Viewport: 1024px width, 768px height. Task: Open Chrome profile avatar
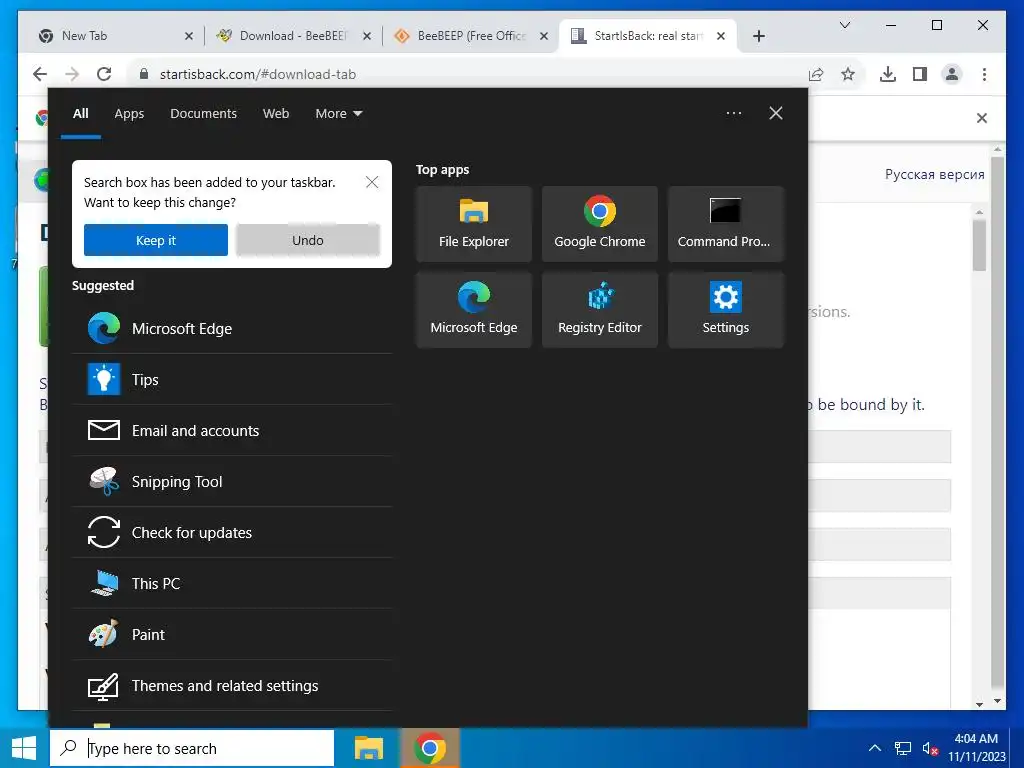(952, 74)
